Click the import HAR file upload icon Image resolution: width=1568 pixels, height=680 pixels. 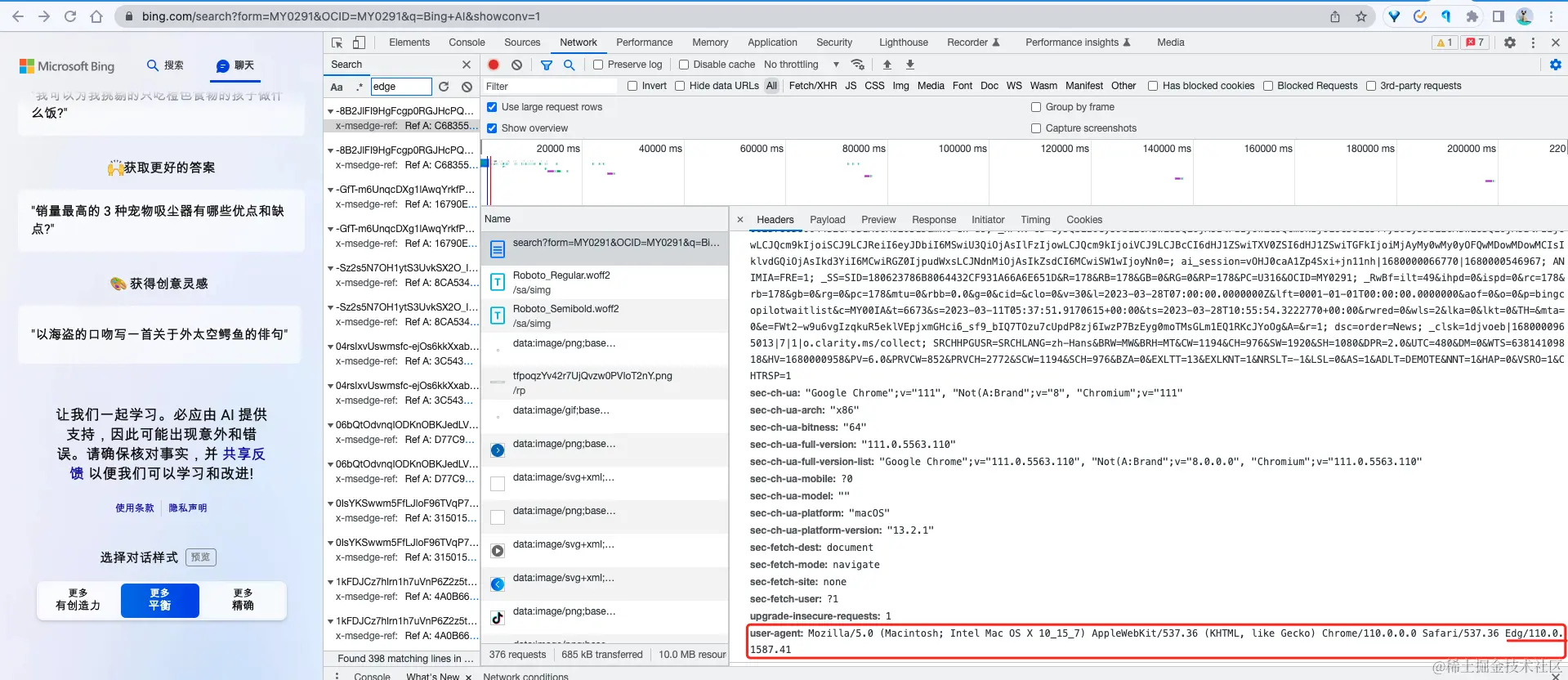click(x=887, y=65)
